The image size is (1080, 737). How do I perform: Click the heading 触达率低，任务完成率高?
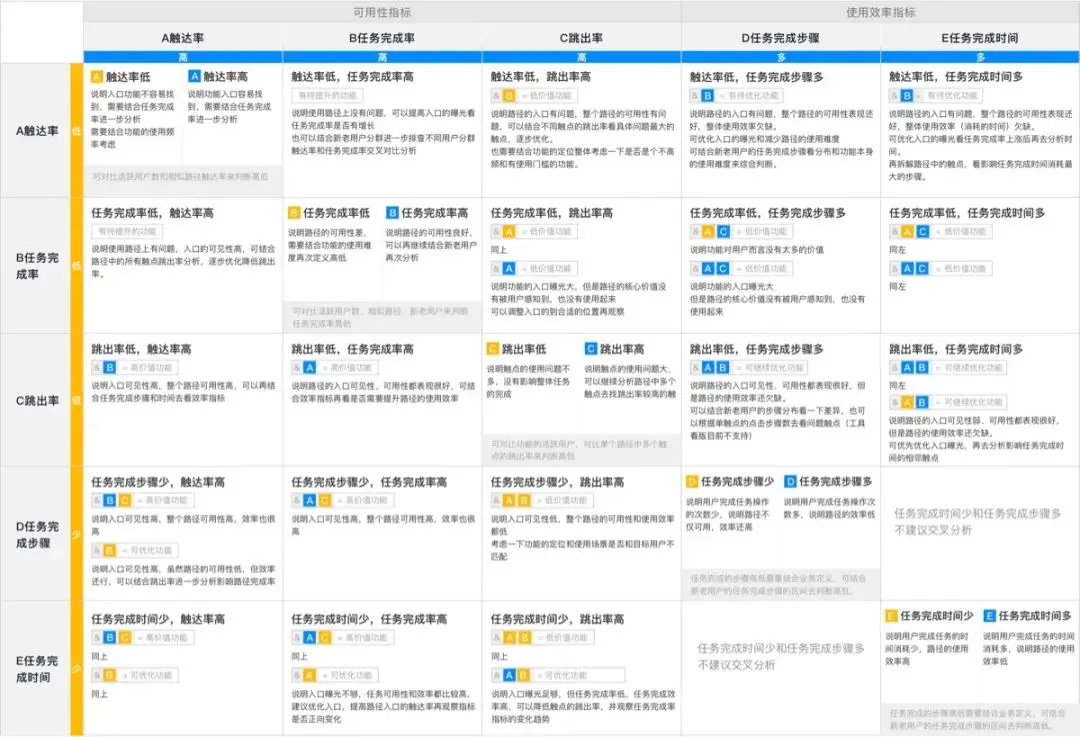click(x=352, y=76)
